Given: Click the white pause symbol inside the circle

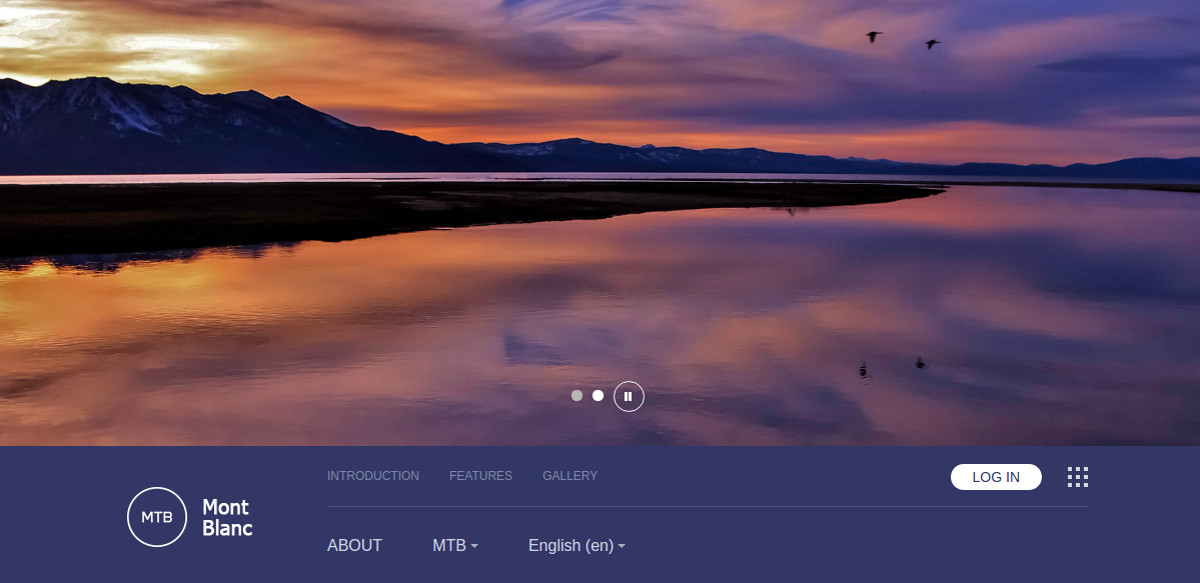Looking at the screenshot, I should point(628,396).
